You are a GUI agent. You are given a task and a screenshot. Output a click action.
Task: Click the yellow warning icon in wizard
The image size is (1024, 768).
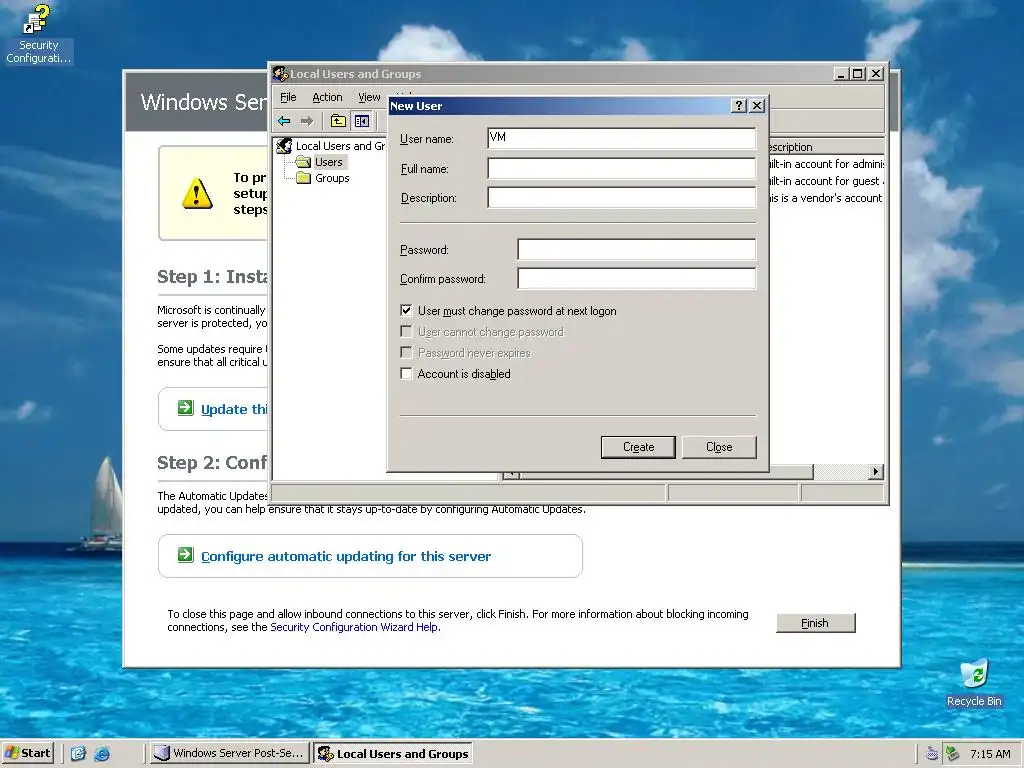coord(197,194)
